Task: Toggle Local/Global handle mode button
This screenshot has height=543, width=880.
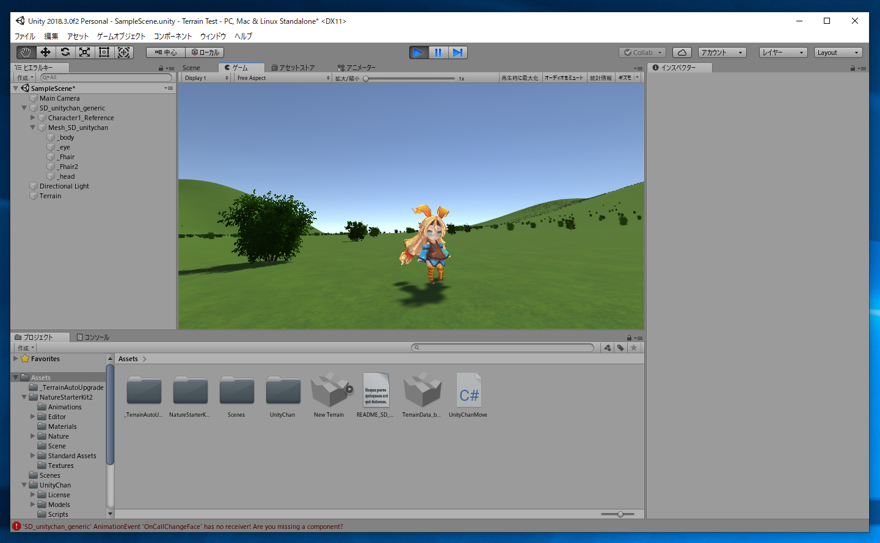Action: click(205, 52)
